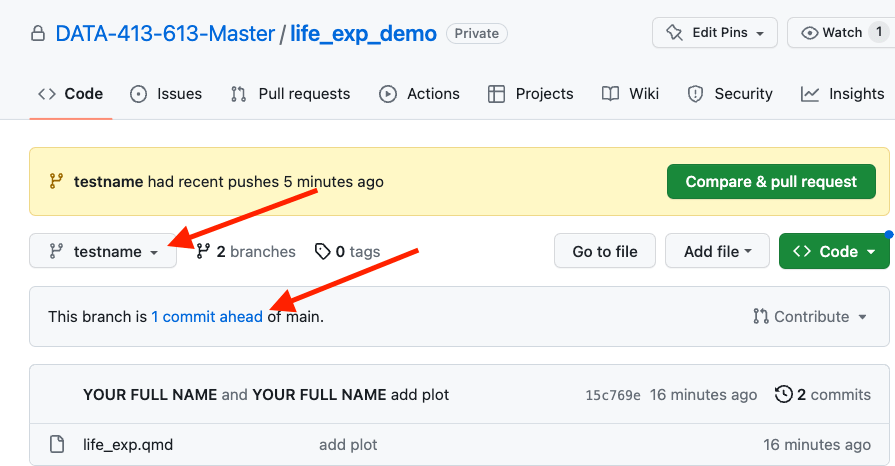Click the file icon next to life_exp.qmd
The width and height of the screenshot is (895, 466).
point(57,444)
